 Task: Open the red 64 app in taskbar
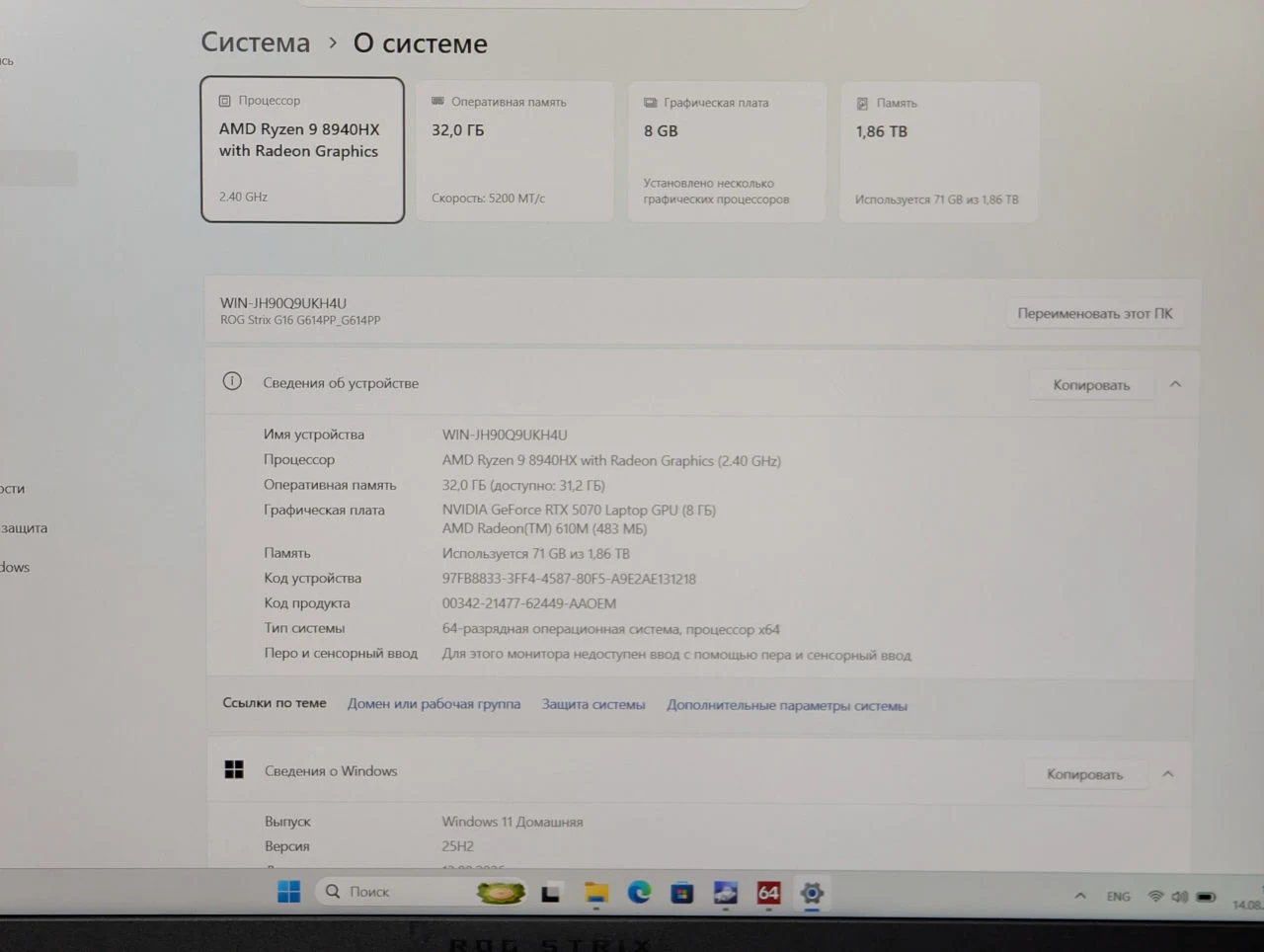click(x=768, y=894)
